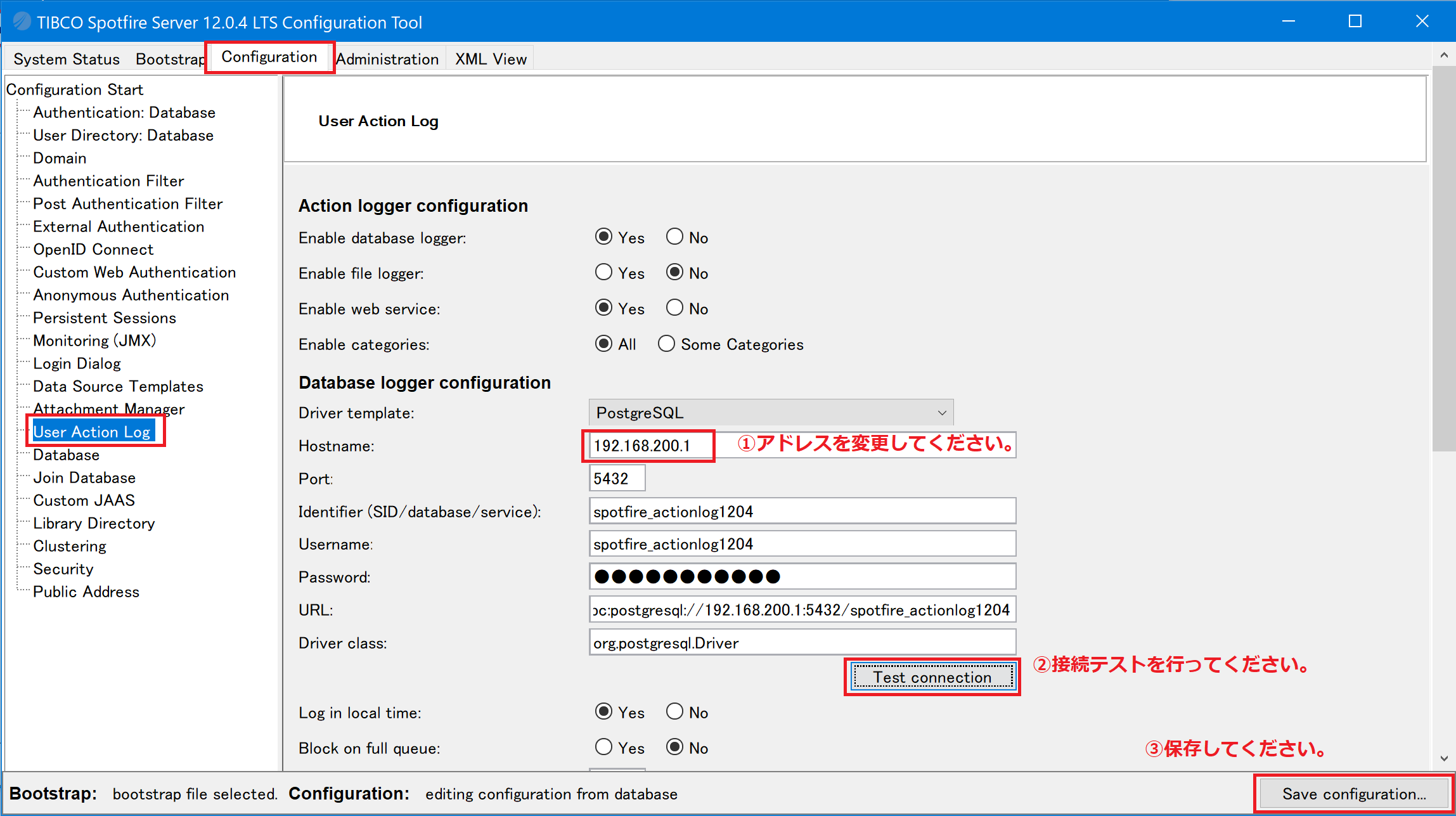Click the vertical scrollbar thumb
1456x816 pixels.
coord(1444,258)
